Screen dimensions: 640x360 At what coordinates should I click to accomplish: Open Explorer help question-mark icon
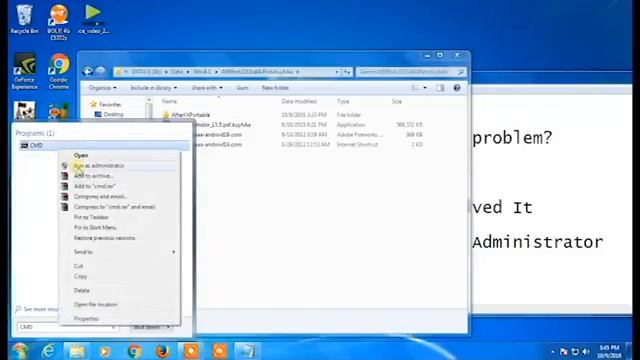[x=457, y=88]
